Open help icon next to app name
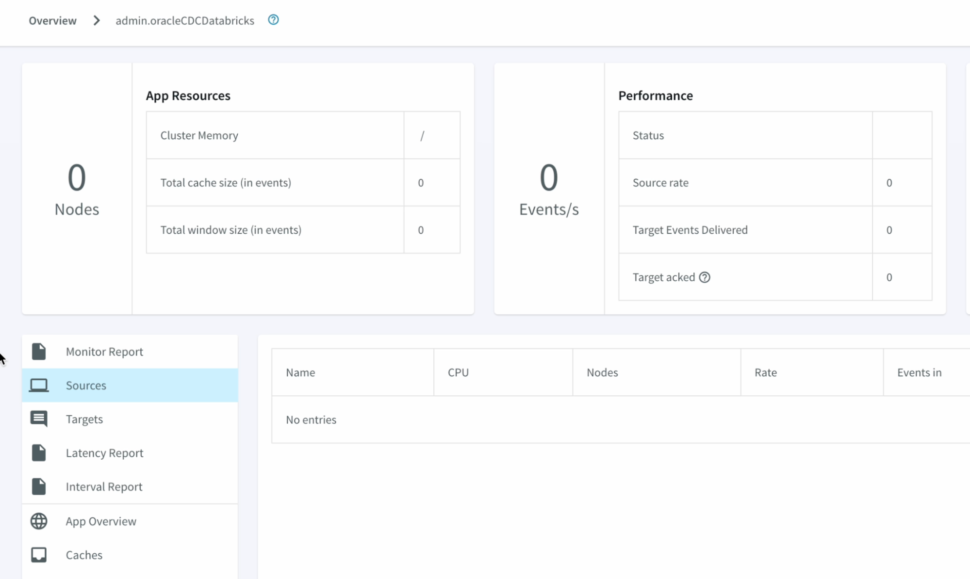Image resolution: width=970 pixels, height=579 pixels. [x=273, y=20]
